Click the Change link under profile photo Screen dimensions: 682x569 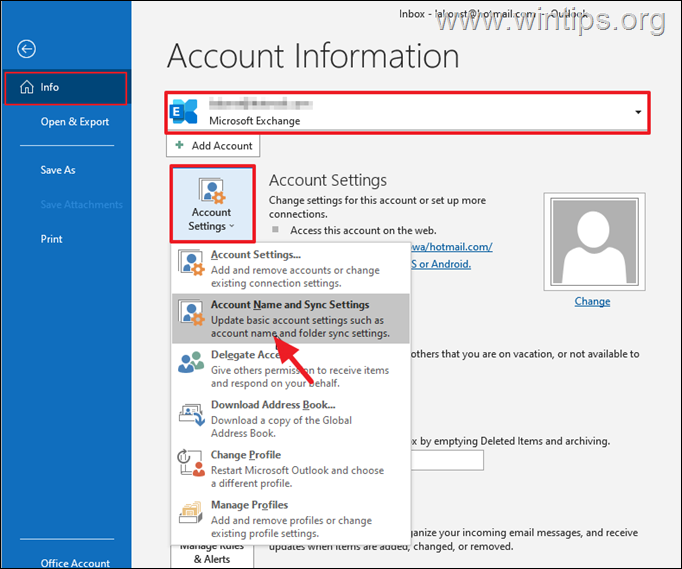click(591, 301)
